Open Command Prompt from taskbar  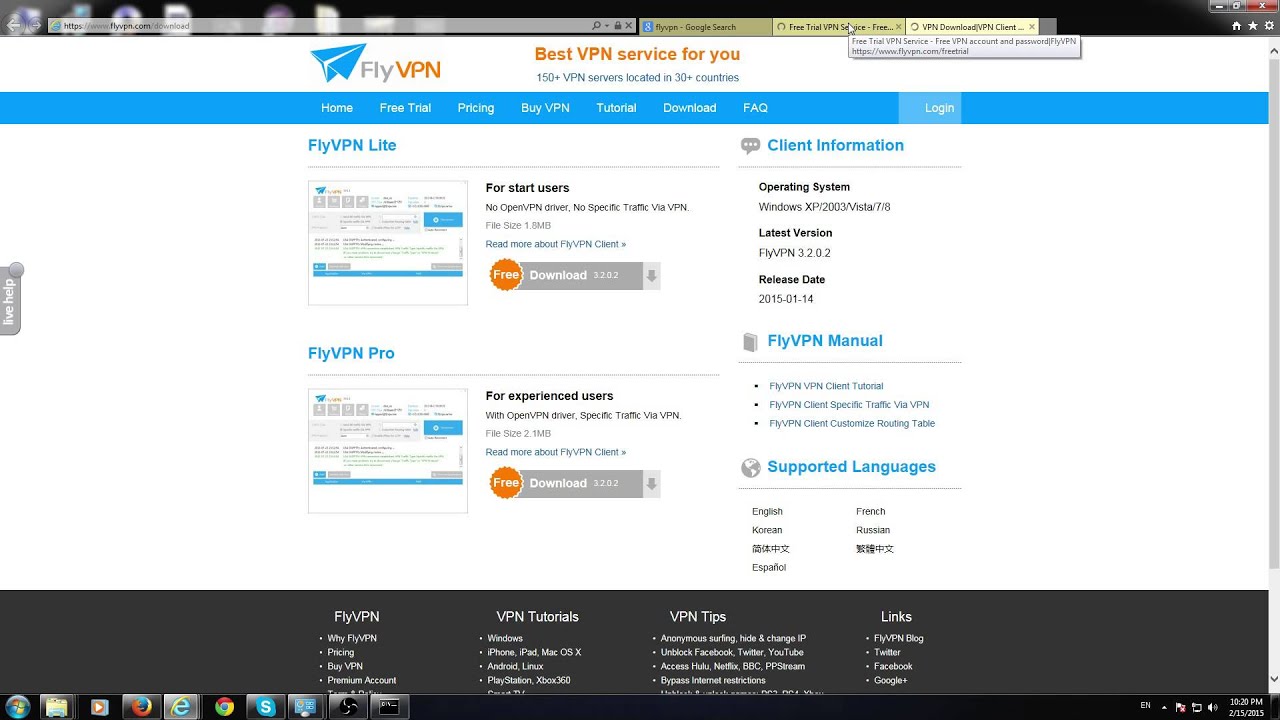pyautogui.click(x=390, y=707)
